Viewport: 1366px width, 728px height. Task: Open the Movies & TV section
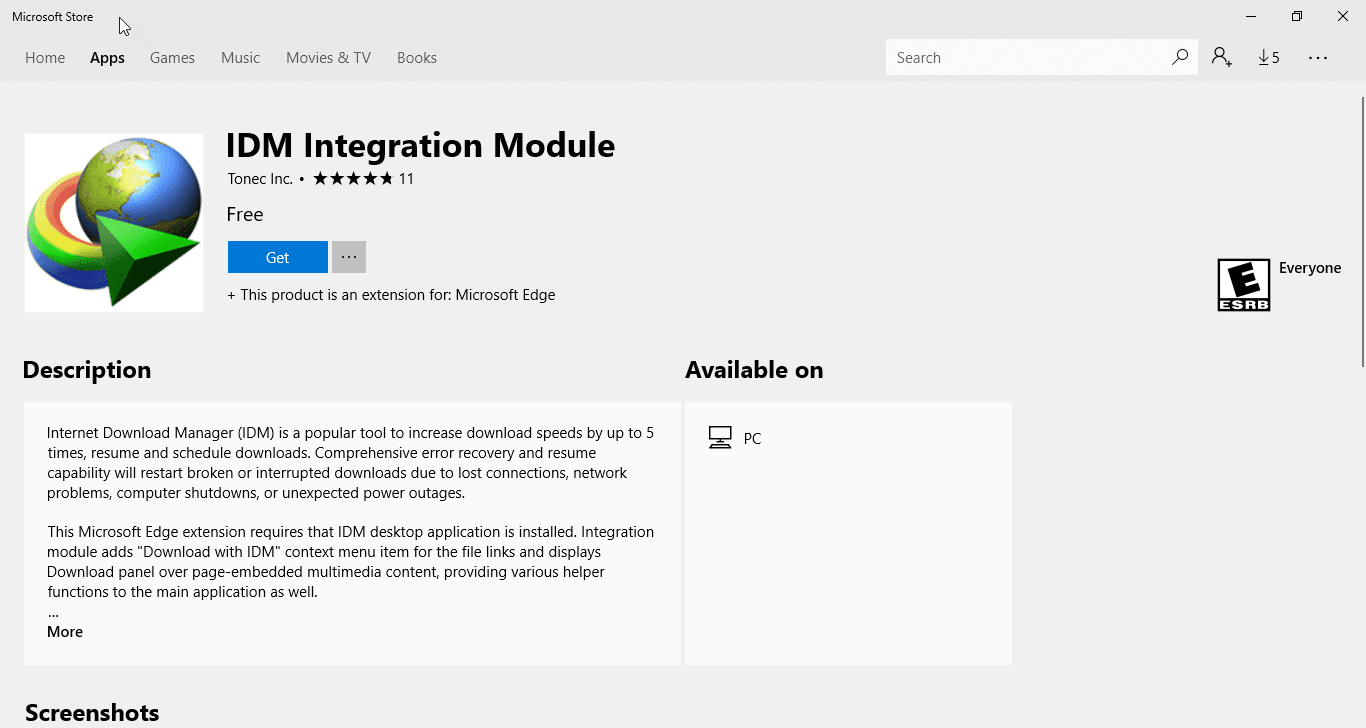click(x=328, y=57)
